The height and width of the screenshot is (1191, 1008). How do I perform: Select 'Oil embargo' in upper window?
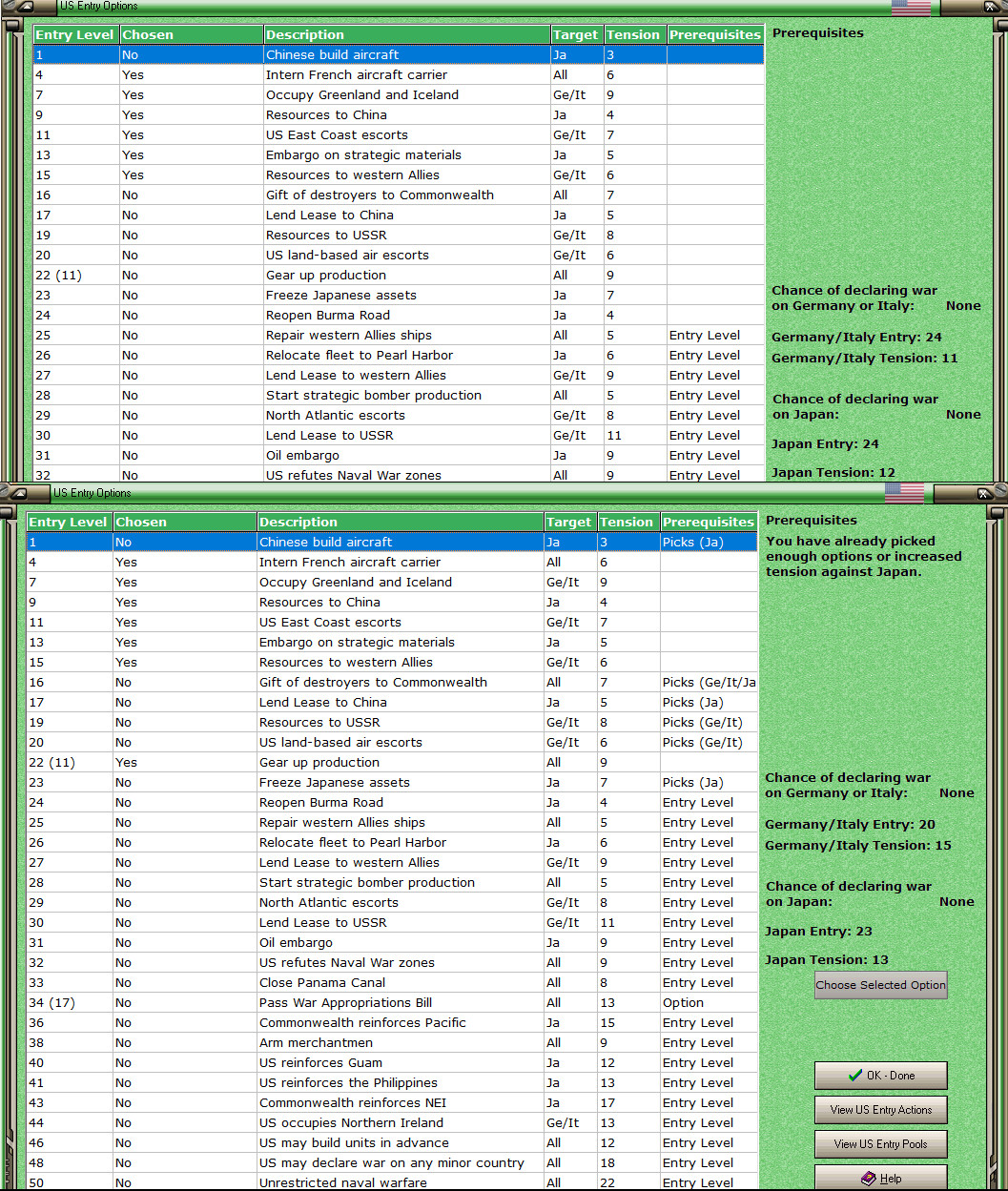[399, 455]
